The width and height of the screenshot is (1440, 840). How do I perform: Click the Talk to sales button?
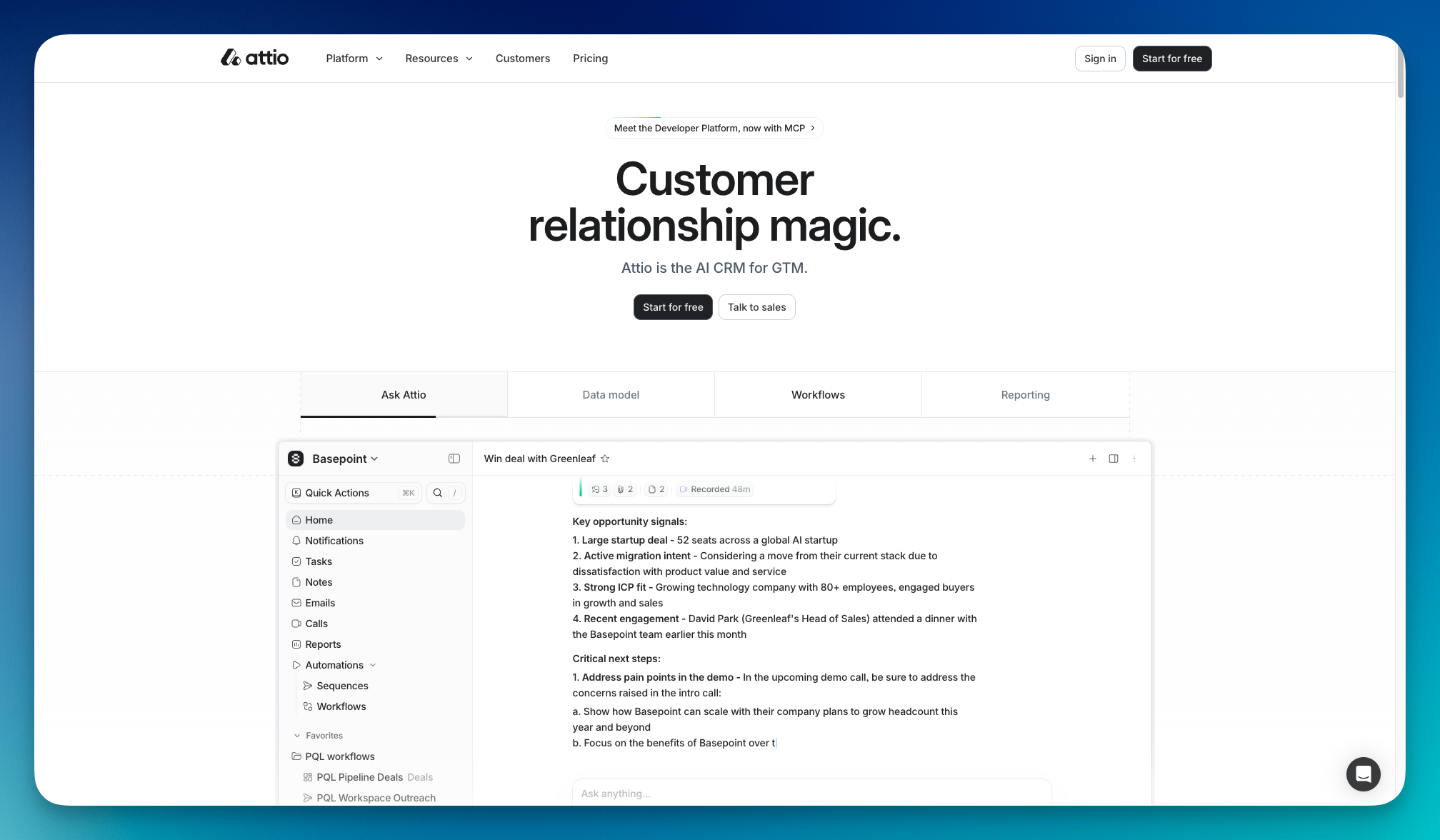[x=757, y=307]
